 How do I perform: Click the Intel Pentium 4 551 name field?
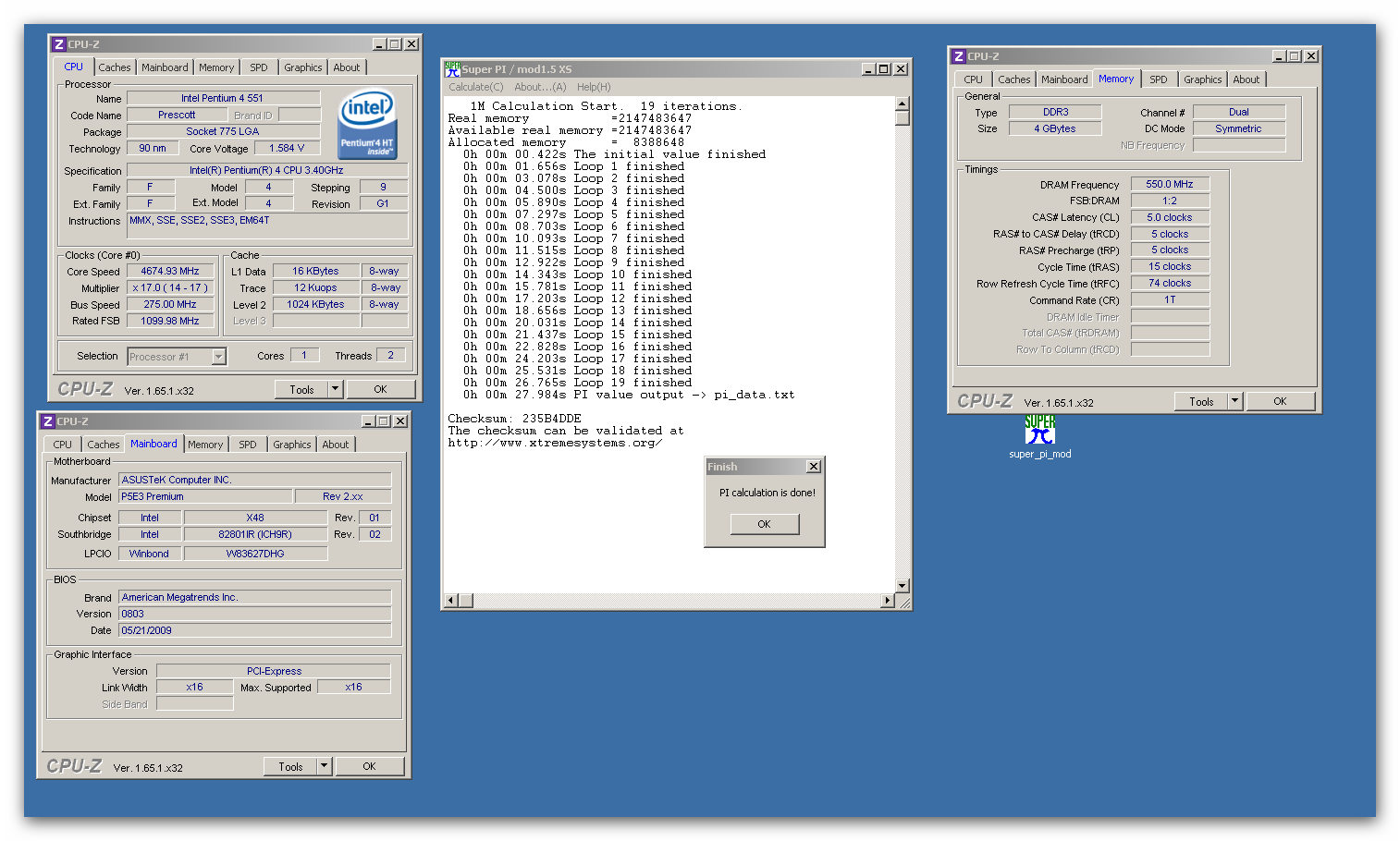(x=223, y=98)
